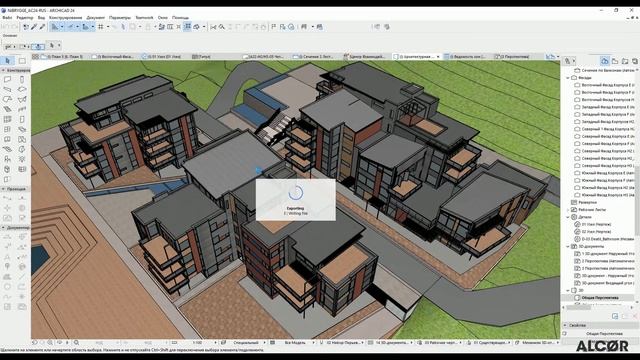The image size is (640, 360).
Task: Collapse the Конструирование toolbox section
Action: 3,71
